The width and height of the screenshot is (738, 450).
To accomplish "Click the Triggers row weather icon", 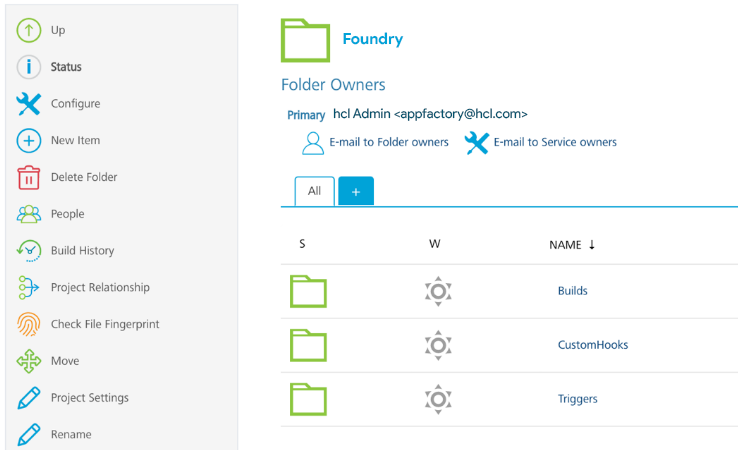I will (438, 399).
